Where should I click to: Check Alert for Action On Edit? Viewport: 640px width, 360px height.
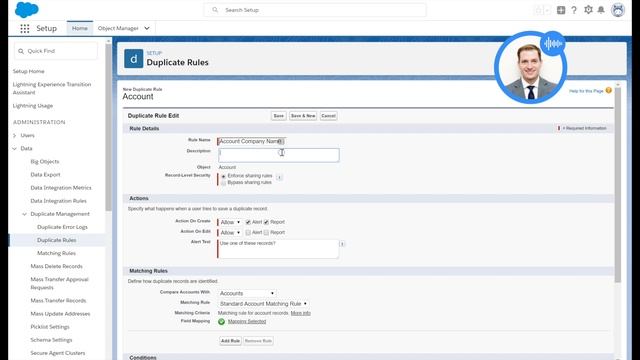pos(248,233)
